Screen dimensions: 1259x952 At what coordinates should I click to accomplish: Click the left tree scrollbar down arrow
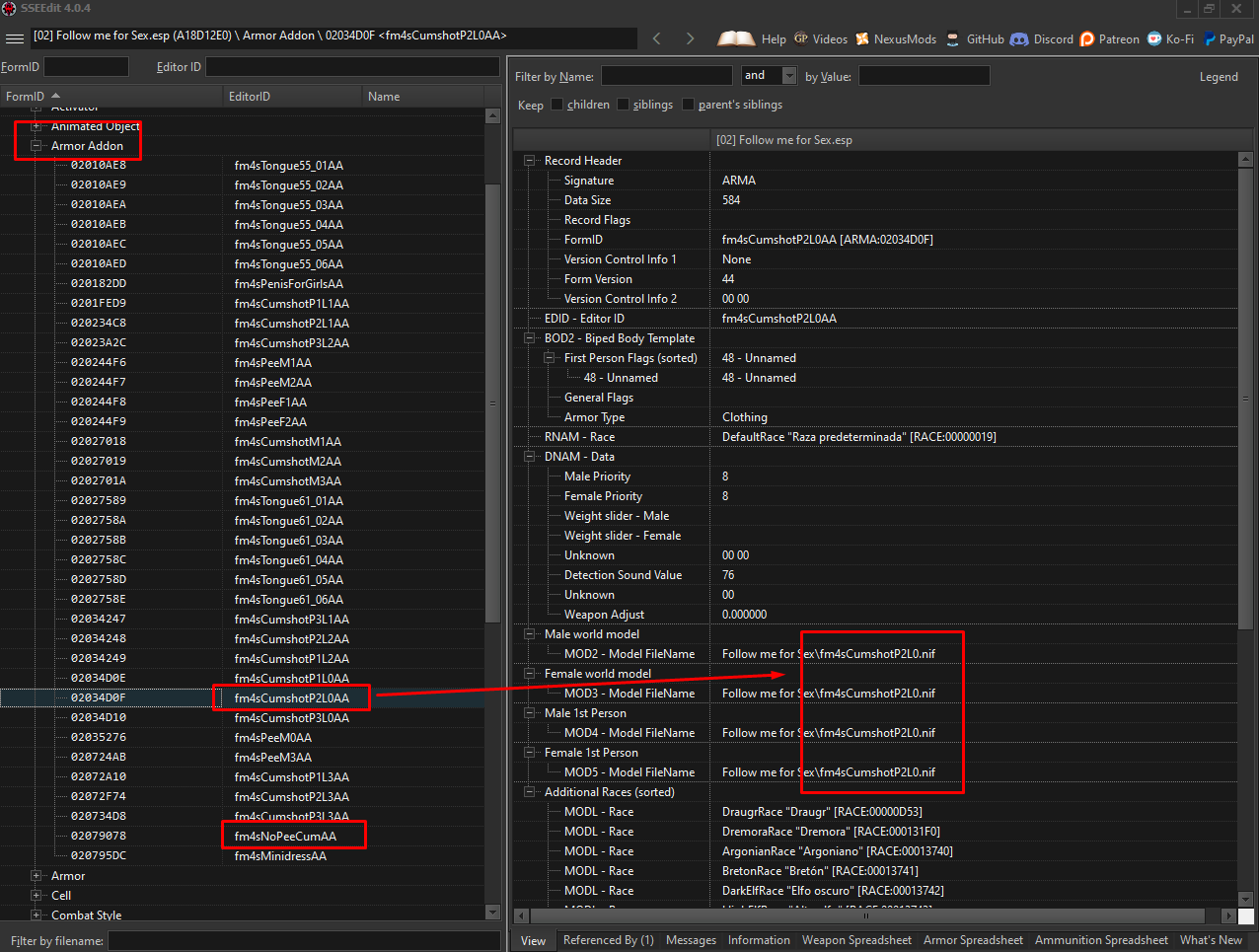click(x=493, y=914)
